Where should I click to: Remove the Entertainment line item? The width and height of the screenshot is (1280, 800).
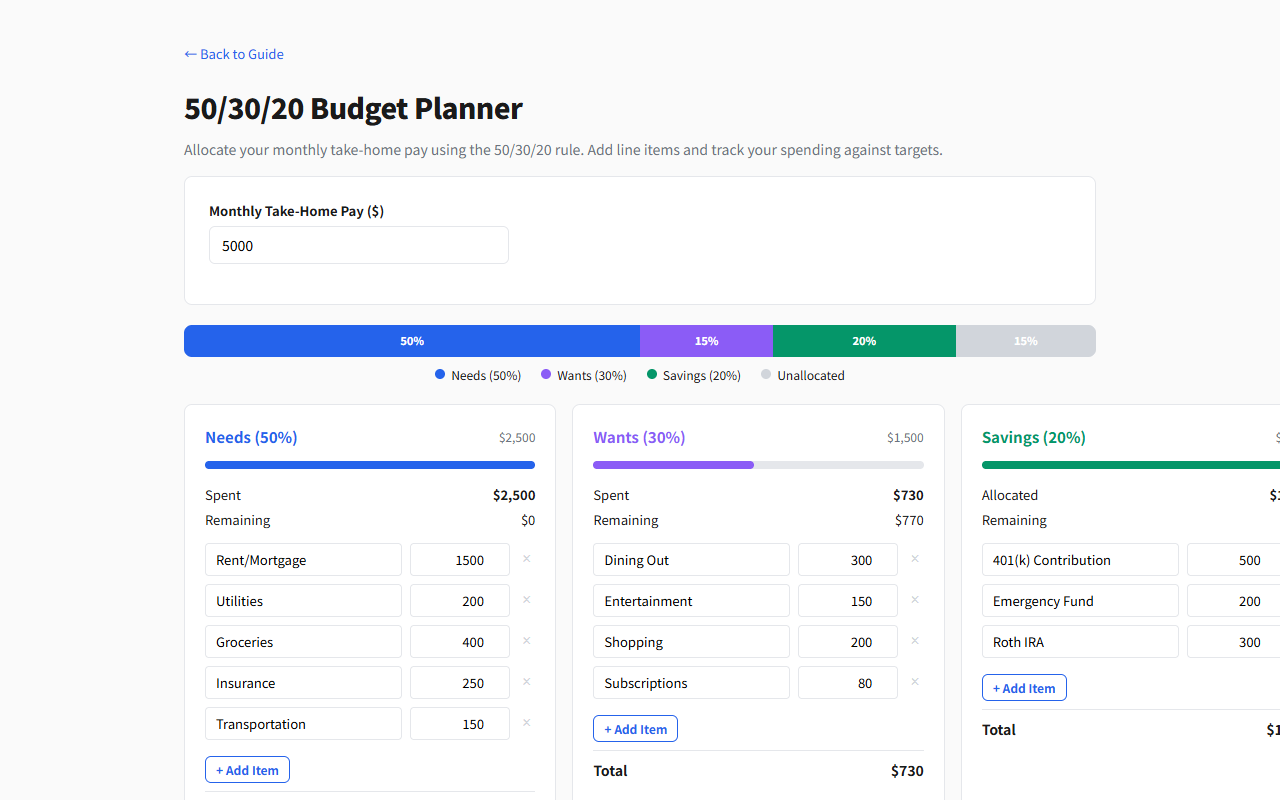tap(915, 600)
